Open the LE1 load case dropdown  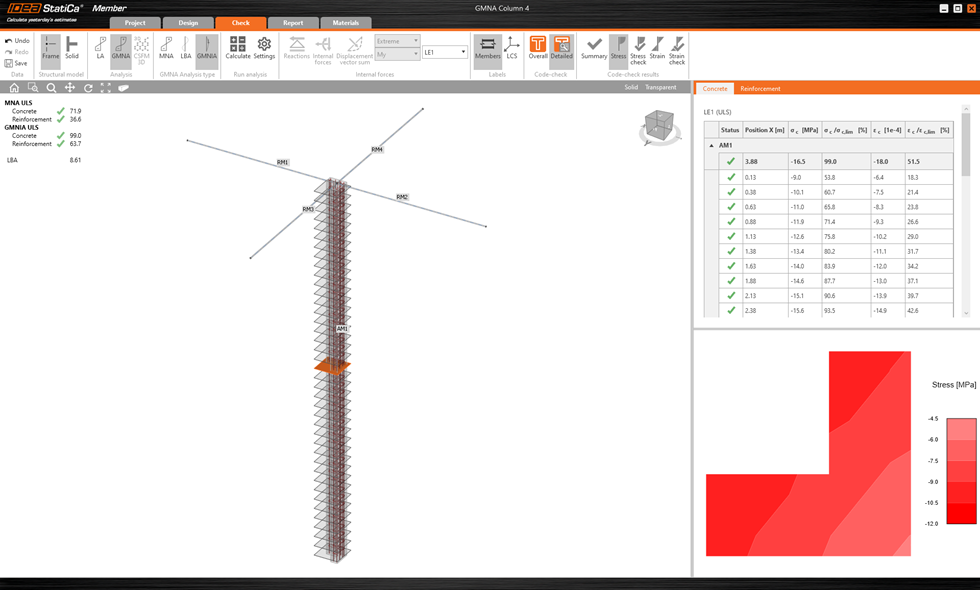point(445,52)
